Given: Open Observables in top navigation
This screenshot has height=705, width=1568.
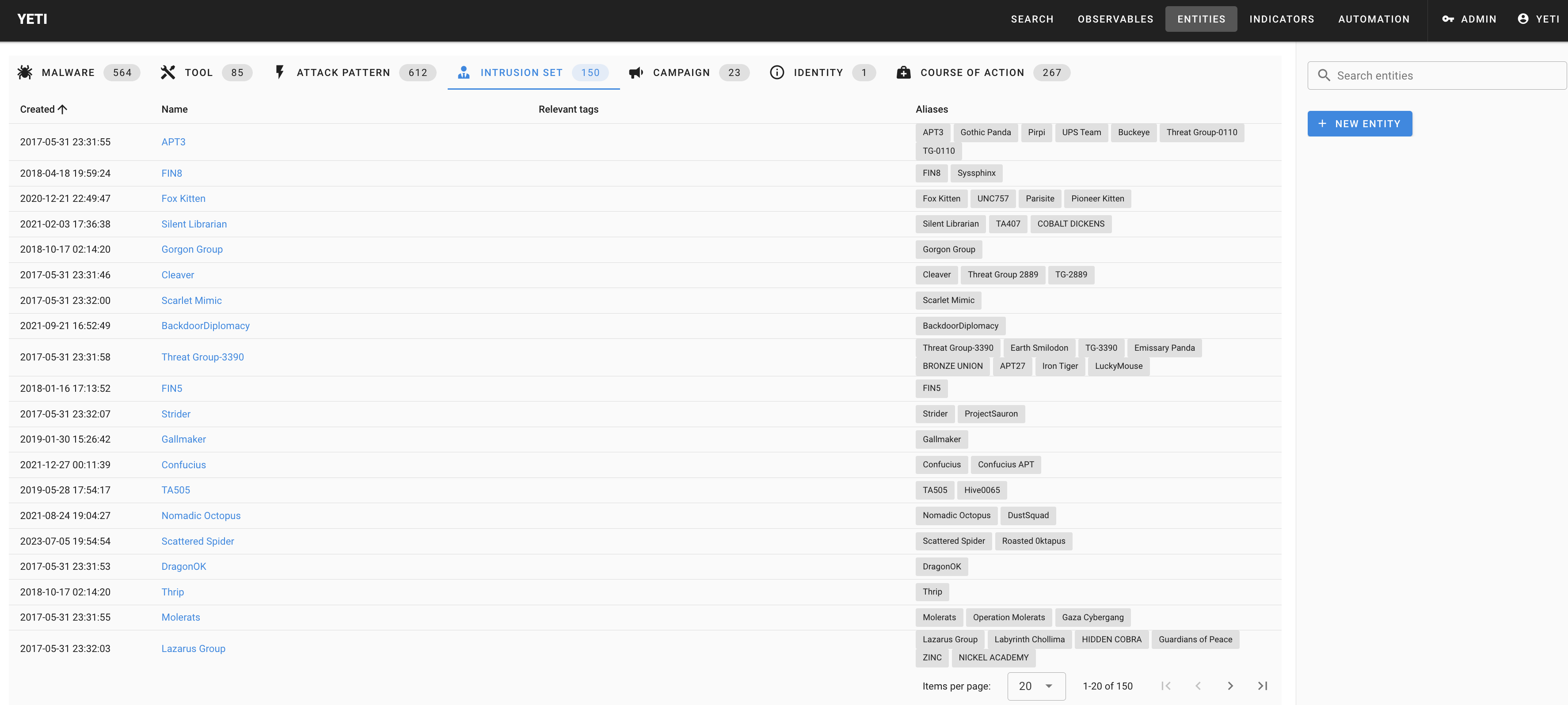Looking at the screenshot, I should (1115, 19).
